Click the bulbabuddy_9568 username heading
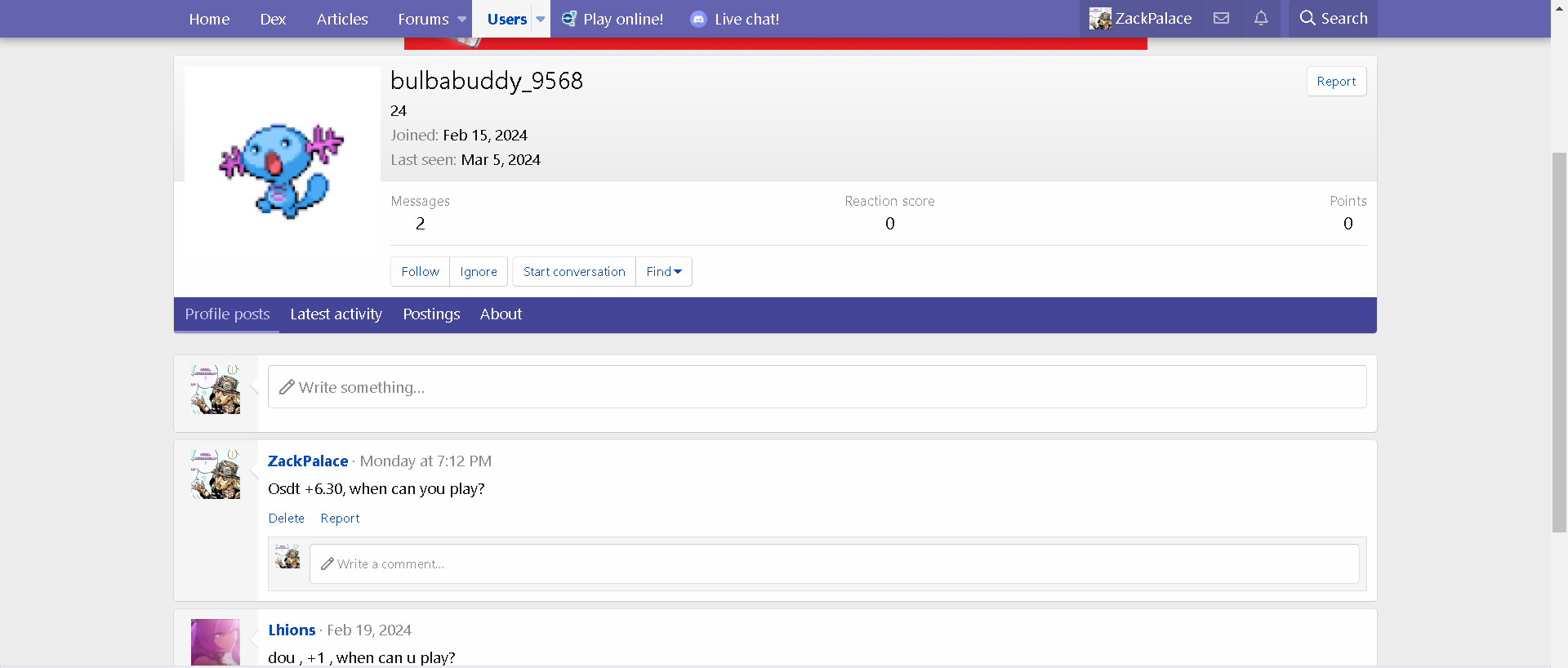The image size is (1568, 668). (x=487, y=80)
